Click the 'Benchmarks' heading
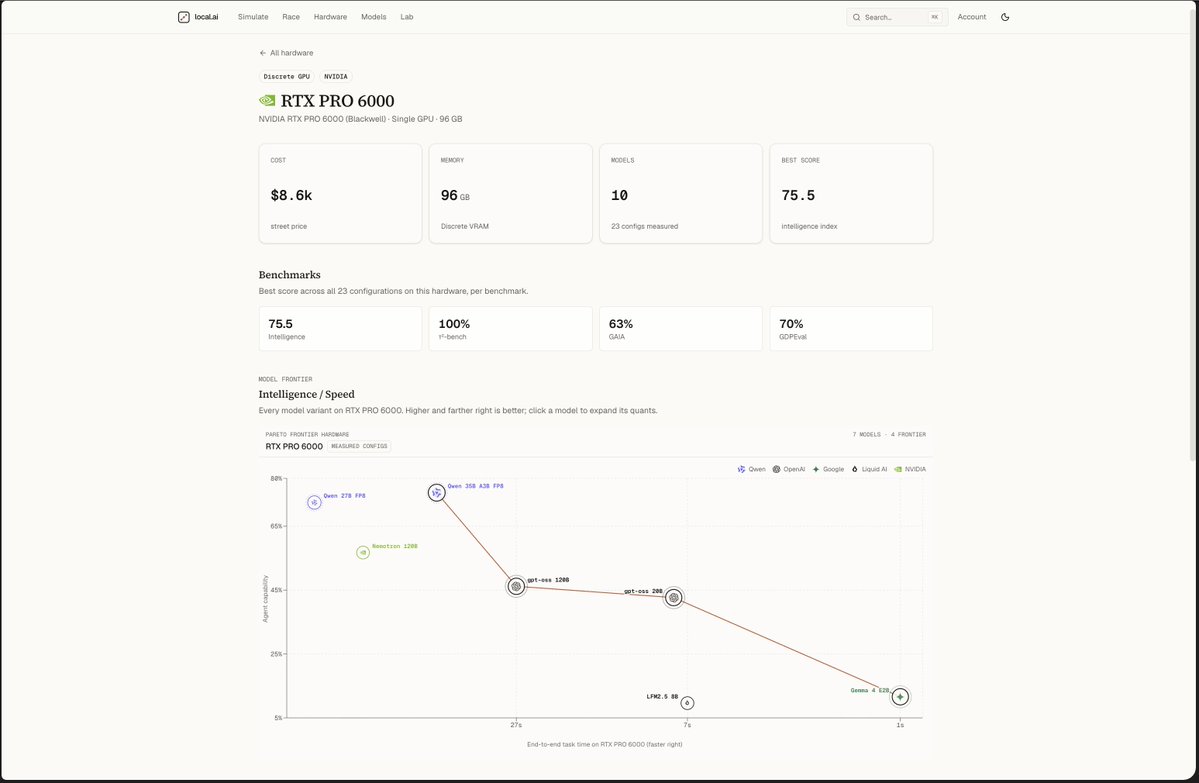1199x783 pixels. (x=290, y=275)
